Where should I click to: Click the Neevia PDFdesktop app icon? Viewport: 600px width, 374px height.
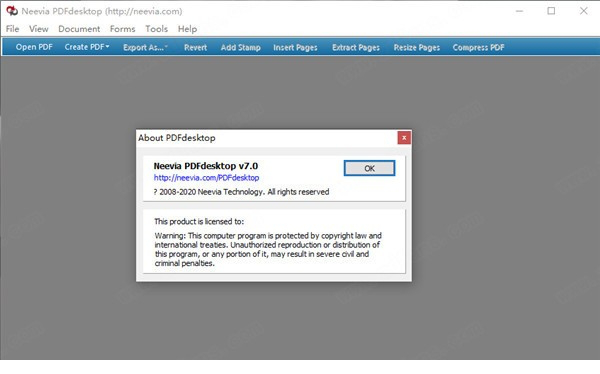click(12, 11)
